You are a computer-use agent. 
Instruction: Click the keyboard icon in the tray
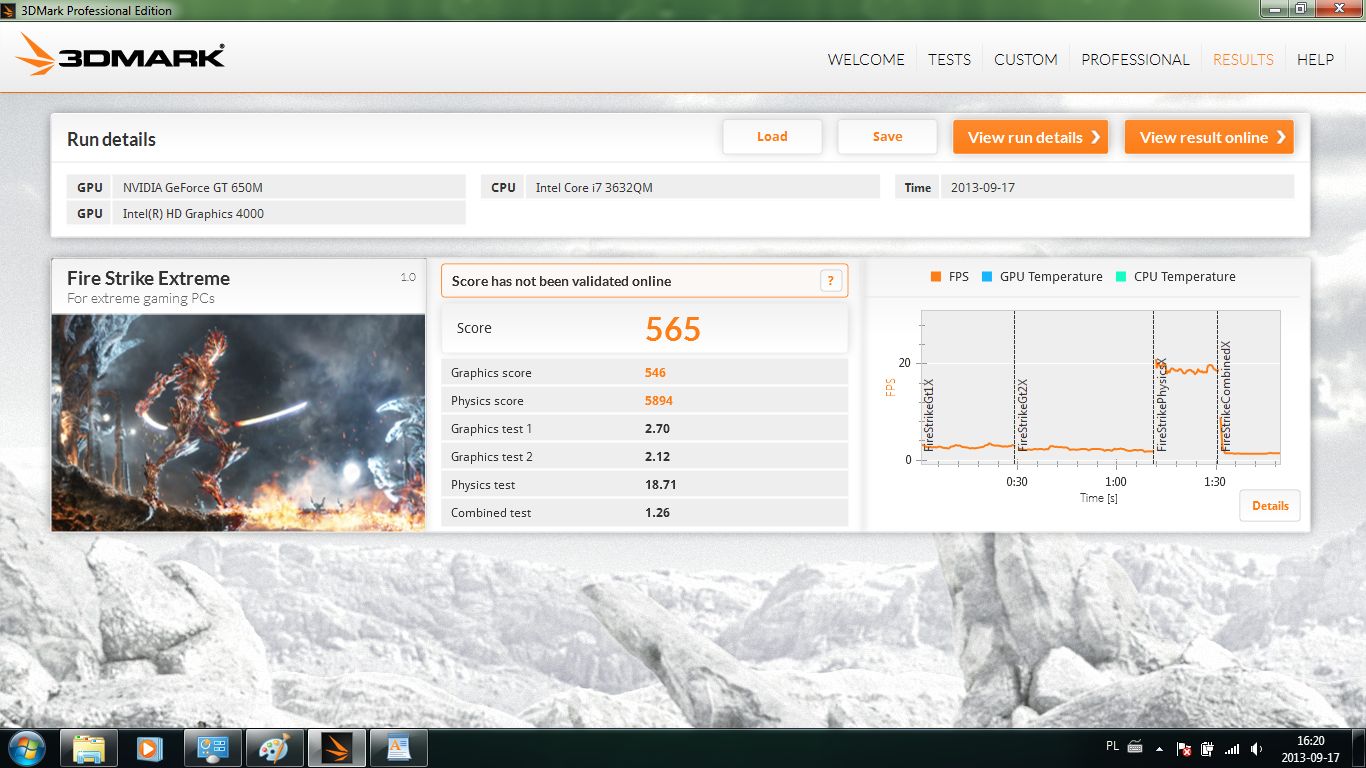click(x=1135, y=746)
